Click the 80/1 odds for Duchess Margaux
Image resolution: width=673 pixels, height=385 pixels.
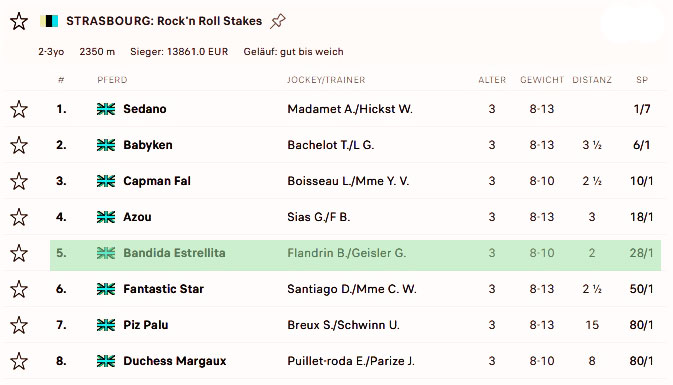pos(641,361)
